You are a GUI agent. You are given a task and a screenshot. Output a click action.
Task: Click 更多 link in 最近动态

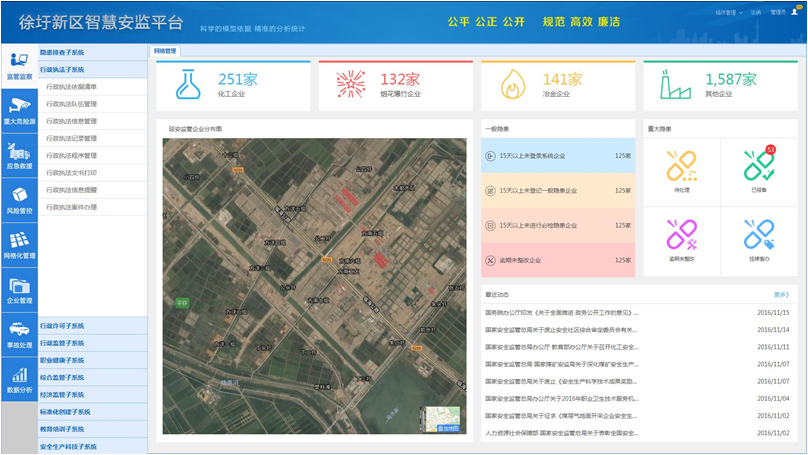tap(781, 295)
